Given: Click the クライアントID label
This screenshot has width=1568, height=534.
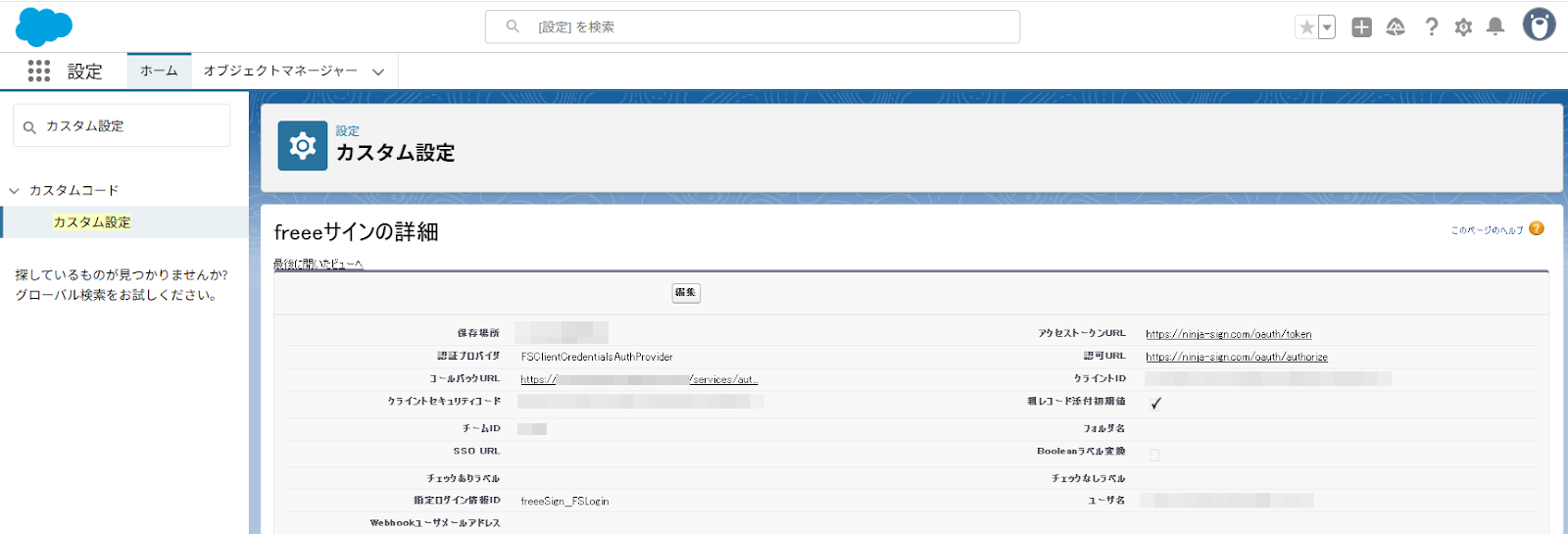Looking at the screenshot, I should [1100, 378].
